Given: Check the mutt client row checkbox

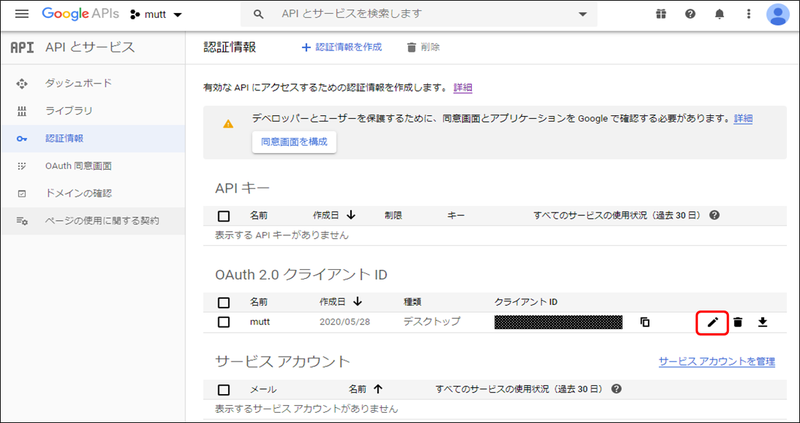Looking at the screenshot, I should [x=223, y=322].
